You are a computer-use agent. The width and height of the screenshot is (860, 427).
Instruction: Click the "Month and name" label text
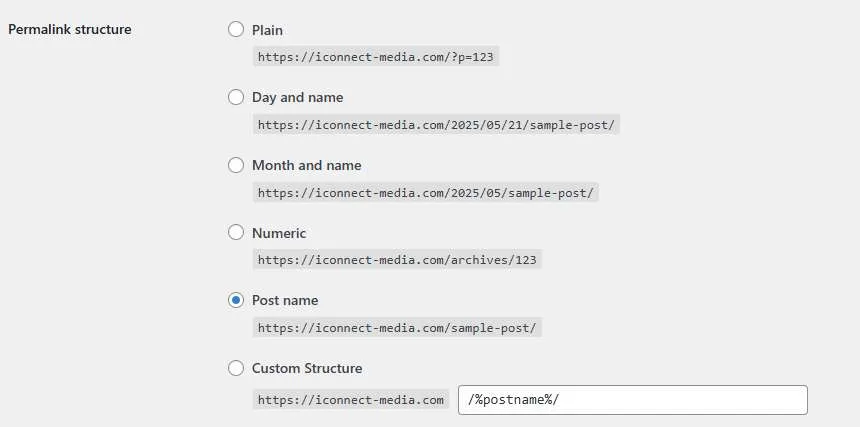tap(307, 165)
